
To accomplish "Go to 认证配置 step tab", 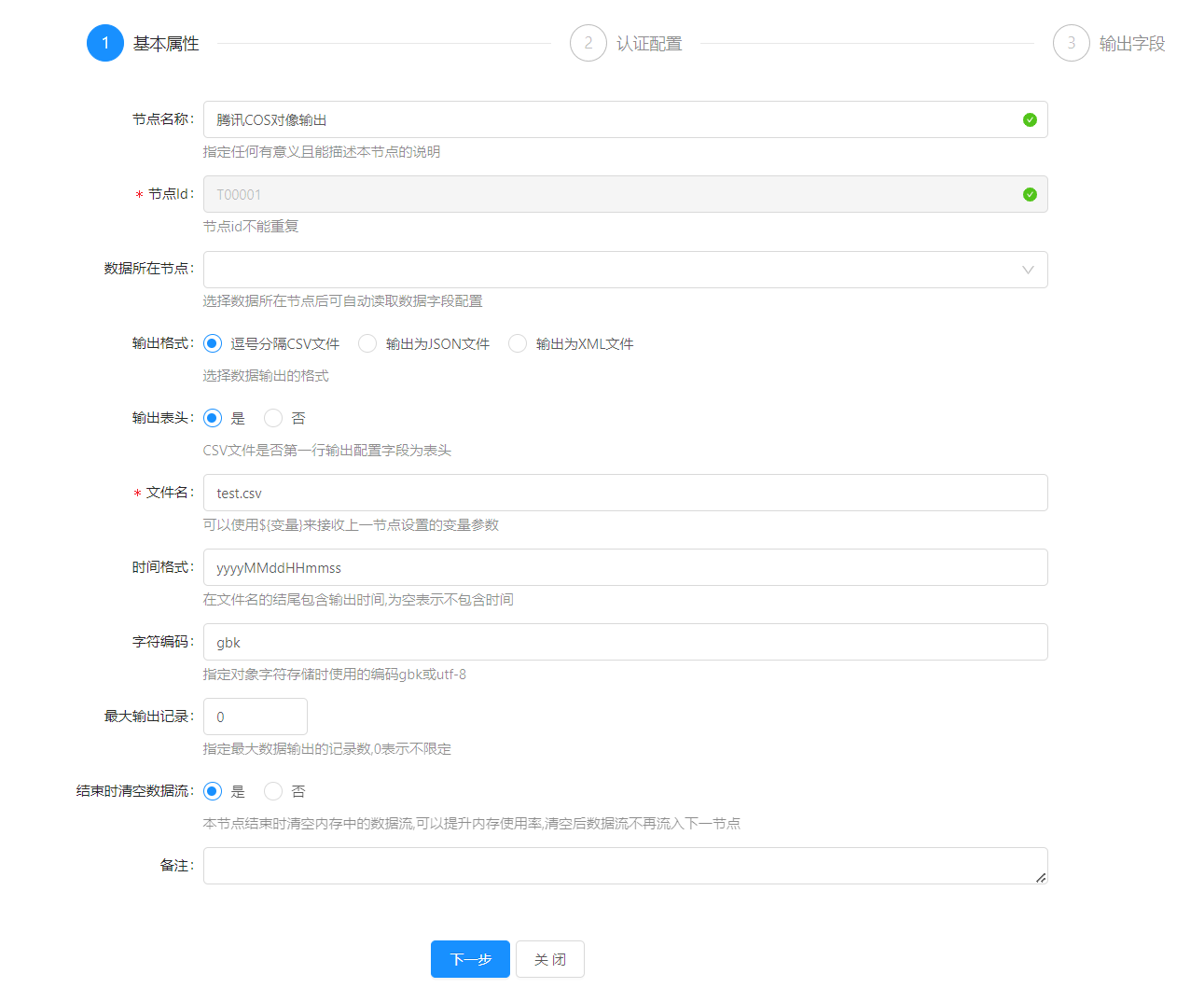I will [x=649, y=44].
